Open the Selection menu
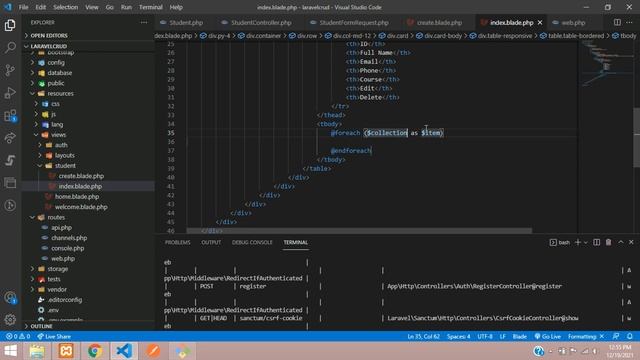 coord(65,7)
